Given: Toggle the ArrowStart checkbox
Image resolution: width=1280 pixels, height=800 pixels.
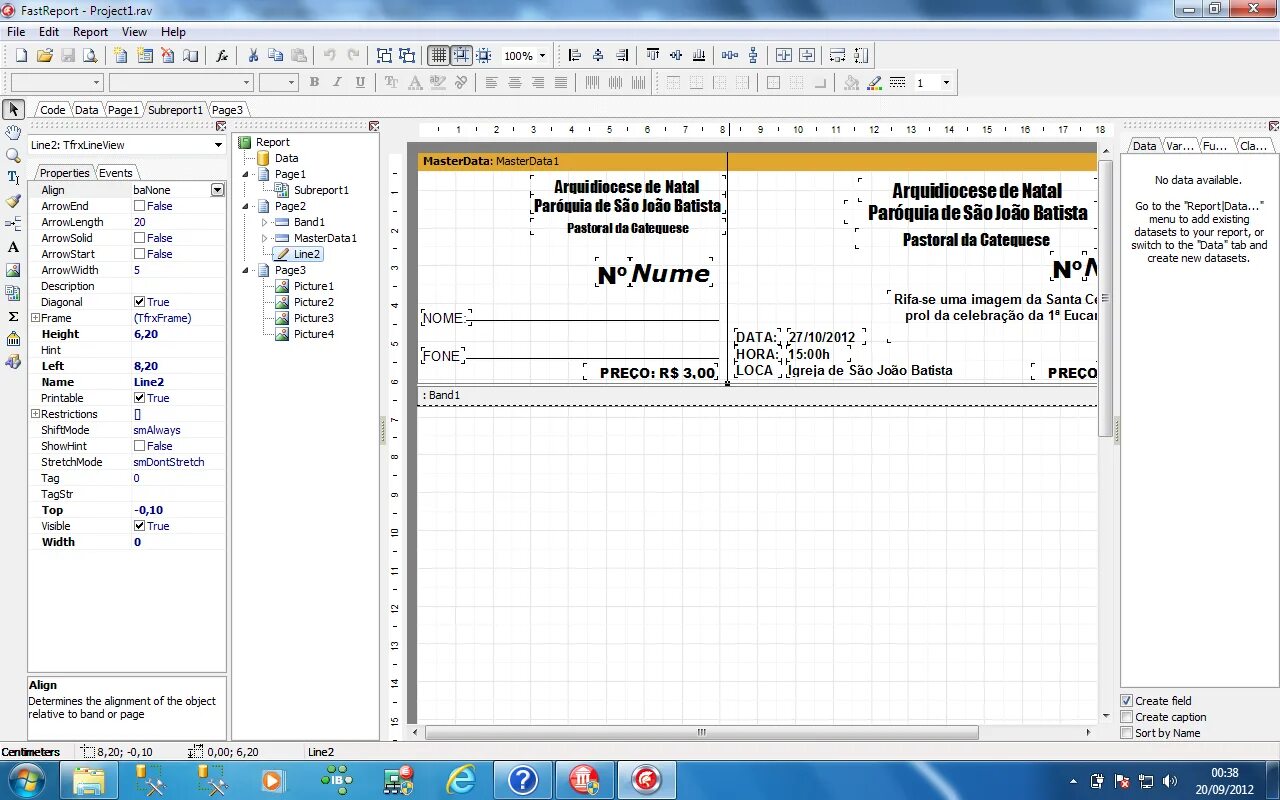Looking at the screenshot, I should point(139,254).
